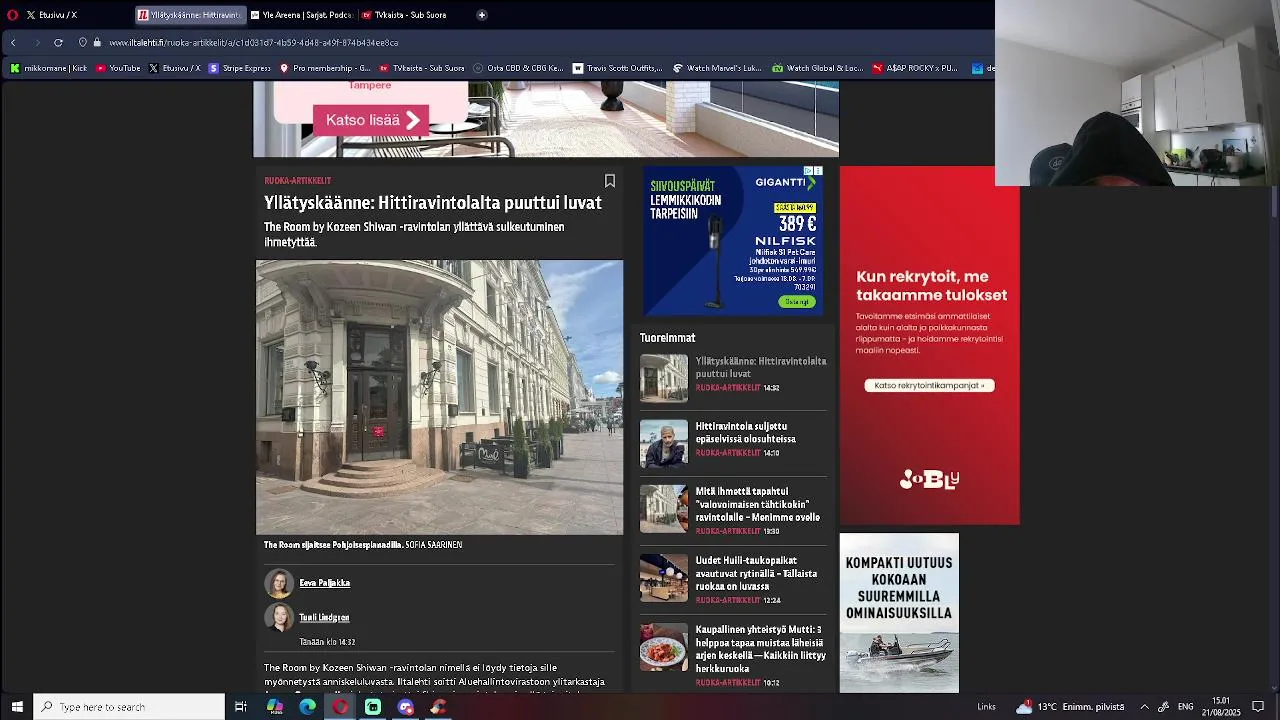
Task: Open a new tab with plus button
Action: 481,15
